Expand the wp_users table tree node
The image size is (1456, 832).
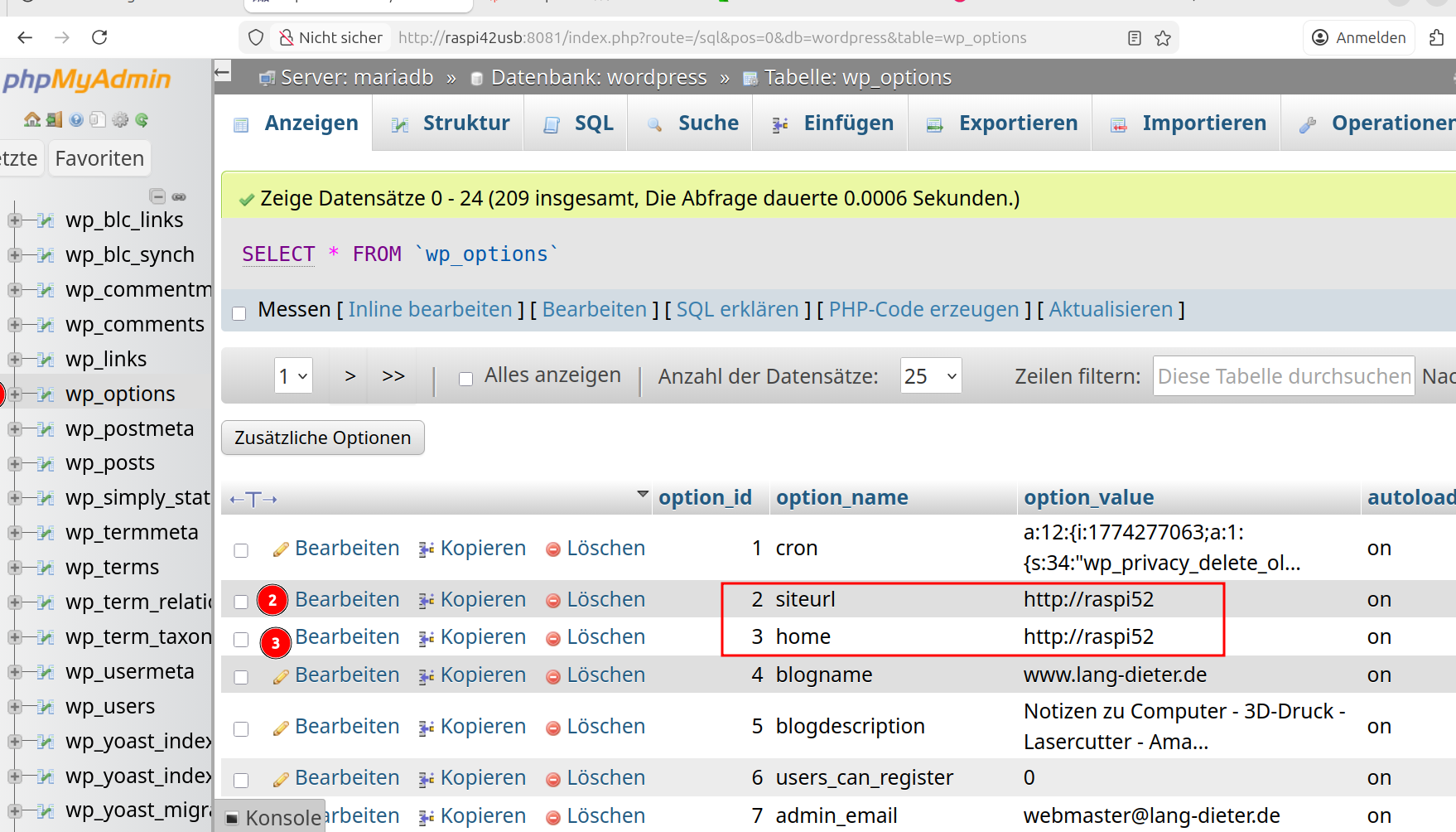coord(14,707)
